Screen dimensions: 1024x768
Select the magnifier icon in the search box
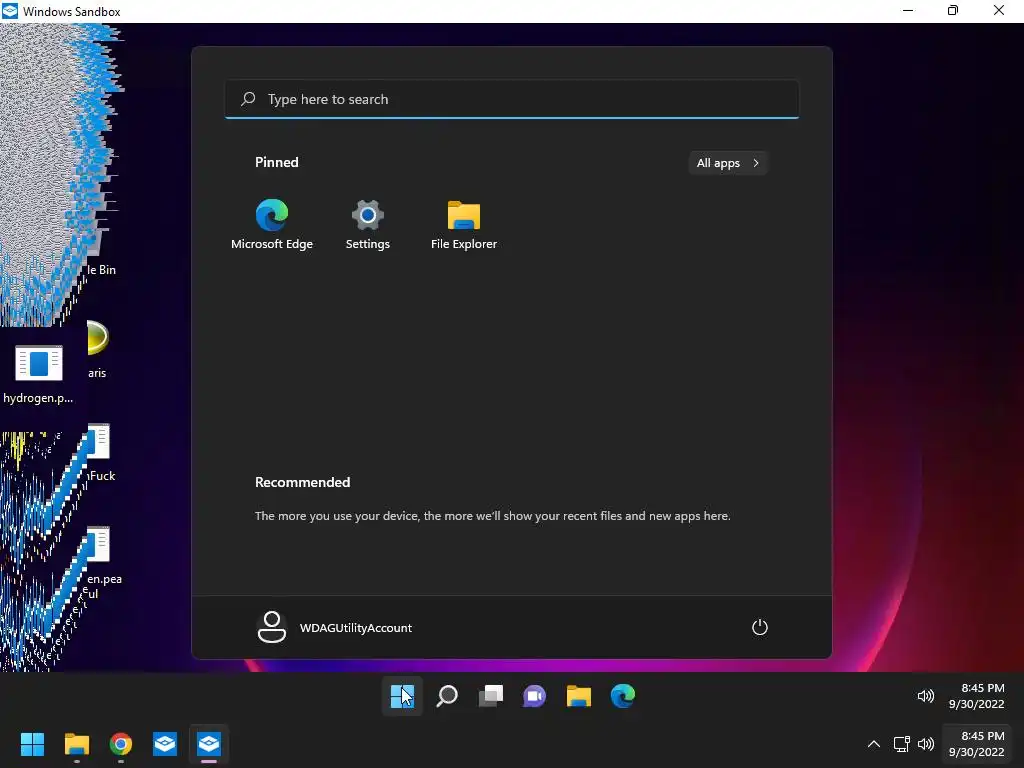pos(248,99)
